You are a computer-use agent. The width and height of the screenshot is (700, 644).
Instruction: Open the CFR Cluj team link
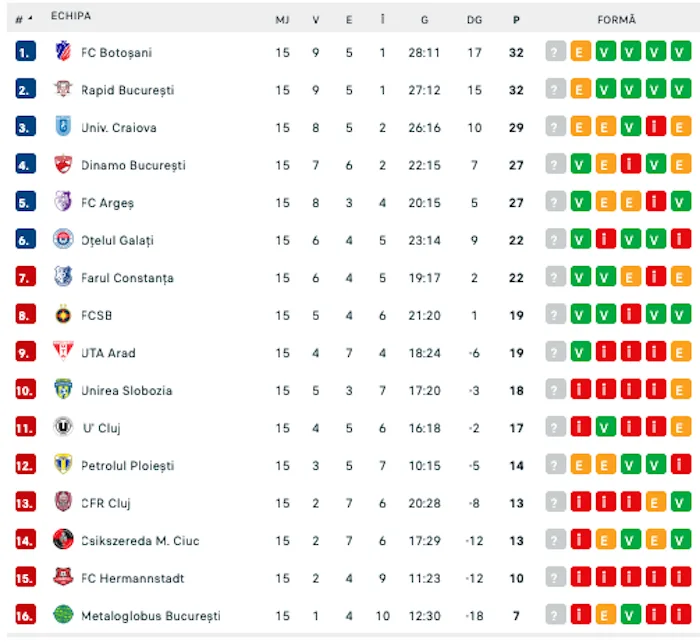click(x=106, y=503)
